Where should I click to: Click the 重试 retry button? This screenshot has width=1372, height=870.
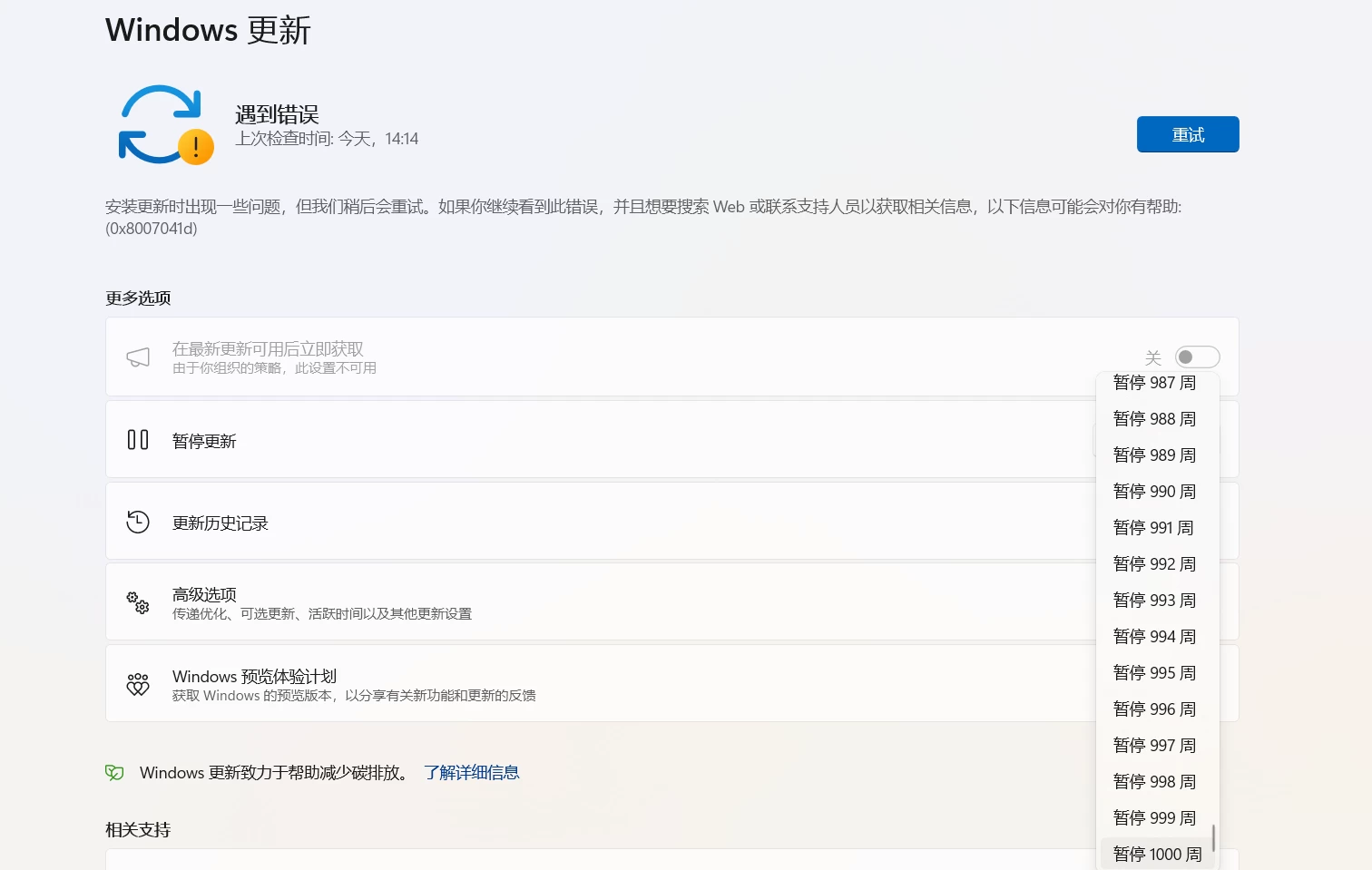tap(1188, 134)
